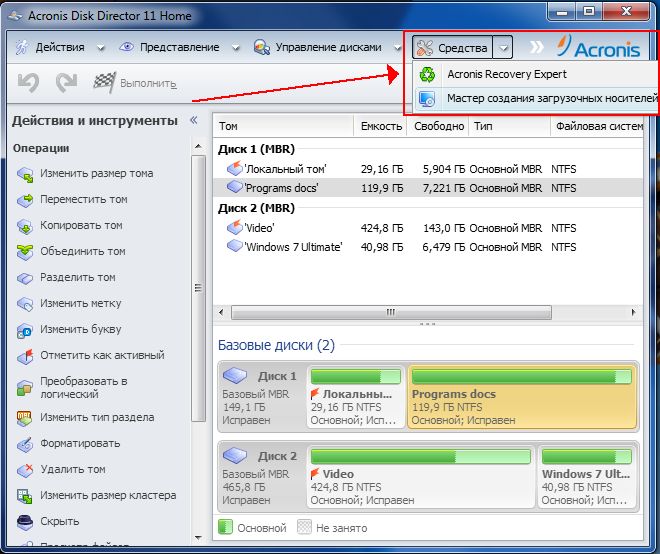660x554 pixels.
Task: Open the Представление dropdown arrow
Action: click(x=236, y=48)
